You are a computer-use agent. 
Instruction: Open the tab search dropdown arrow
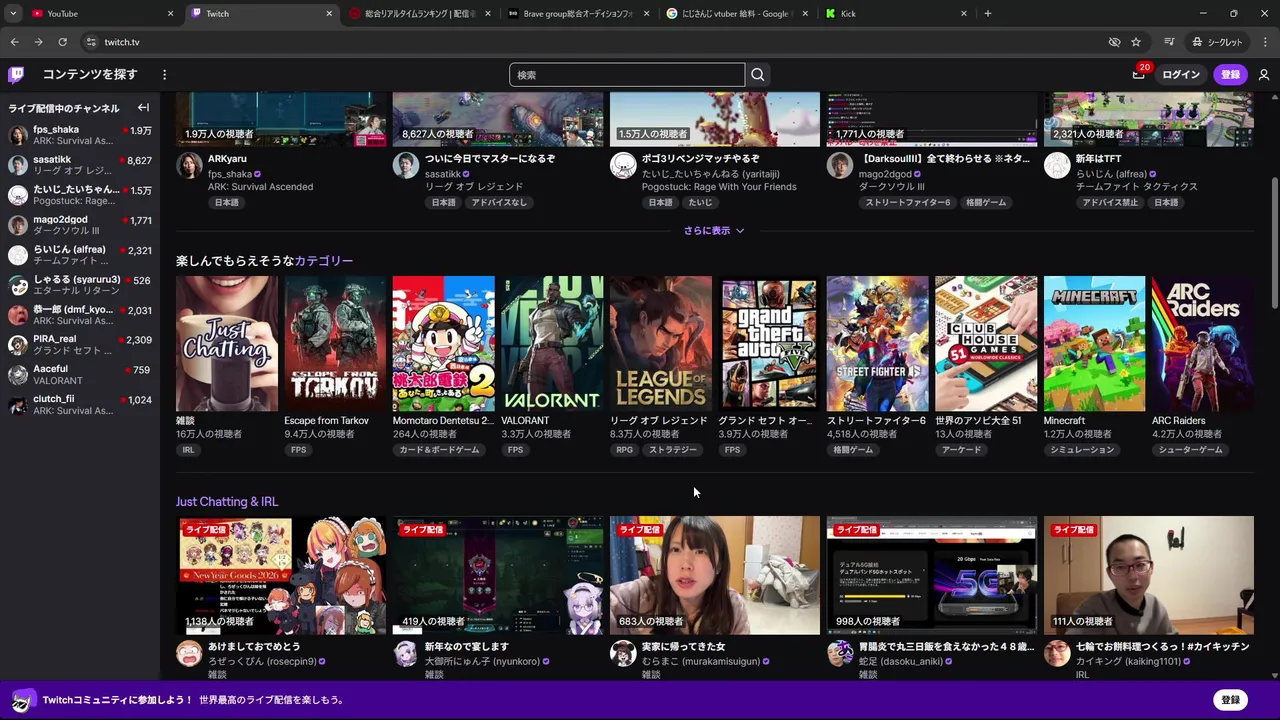pos(13,14)
